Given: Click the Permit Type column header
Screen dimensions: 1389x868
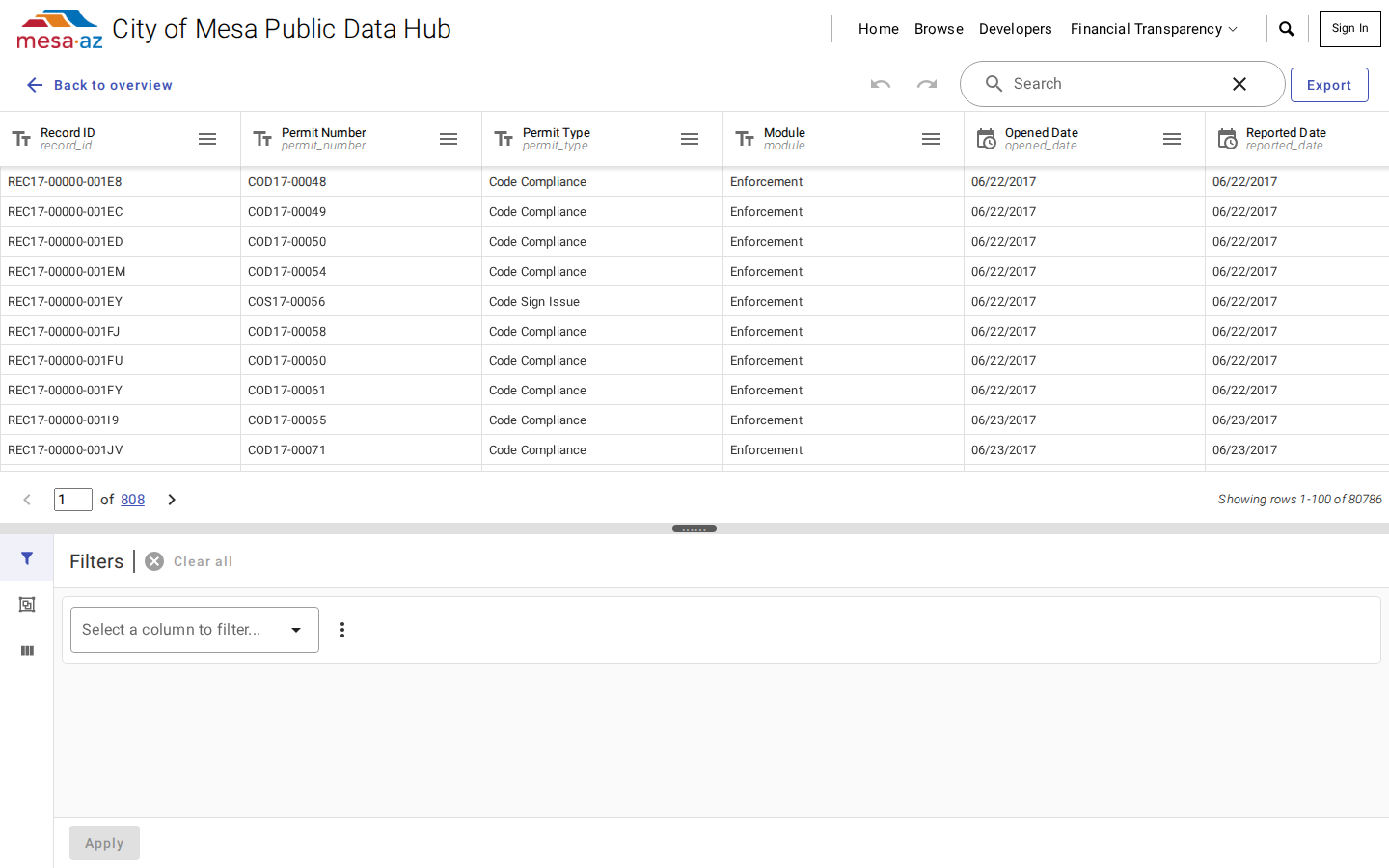Looking at the screenshot, I should pyautogui.click(x=603, y=139).
